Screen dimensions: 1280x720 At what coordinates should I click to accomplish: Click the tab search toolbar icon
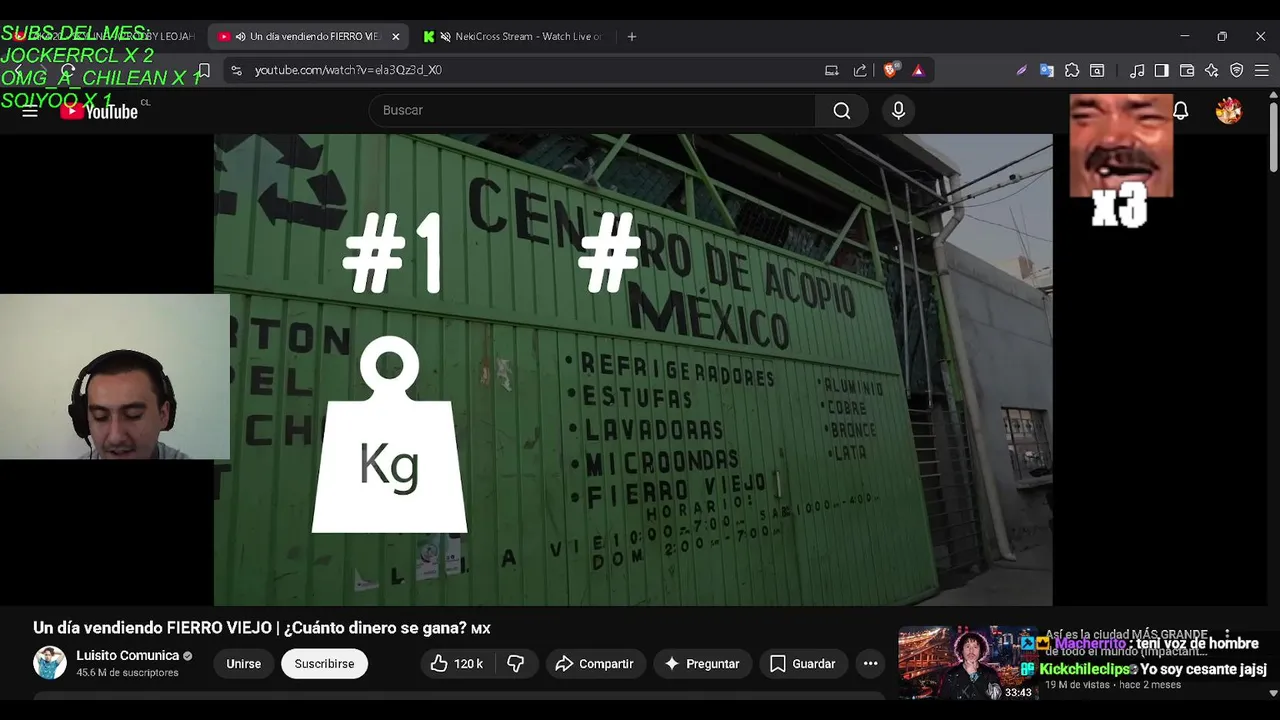pos(1097,70)
